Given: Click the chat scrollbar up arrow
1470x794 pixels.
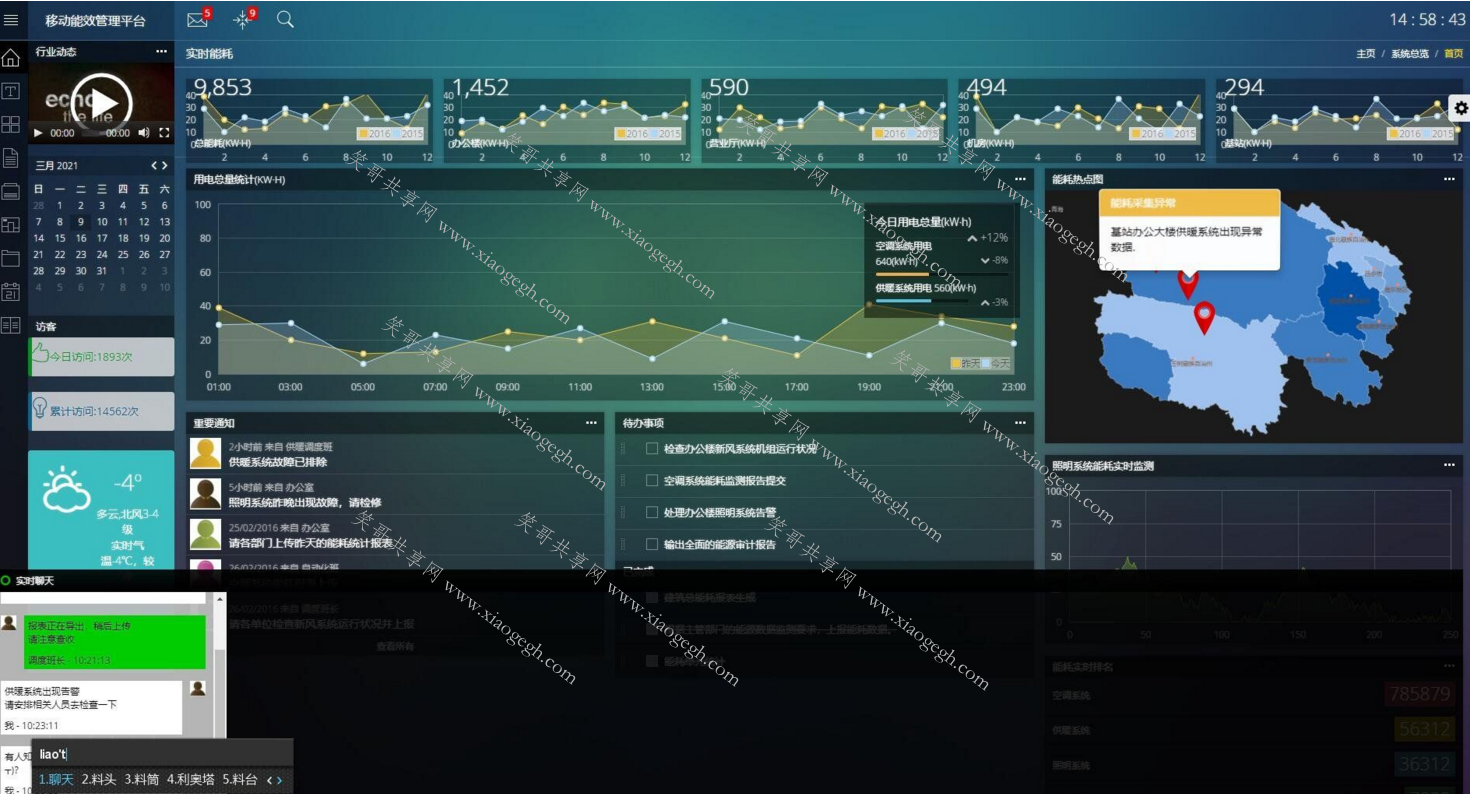Looking at the screenshot, I should tap(220, 598).
